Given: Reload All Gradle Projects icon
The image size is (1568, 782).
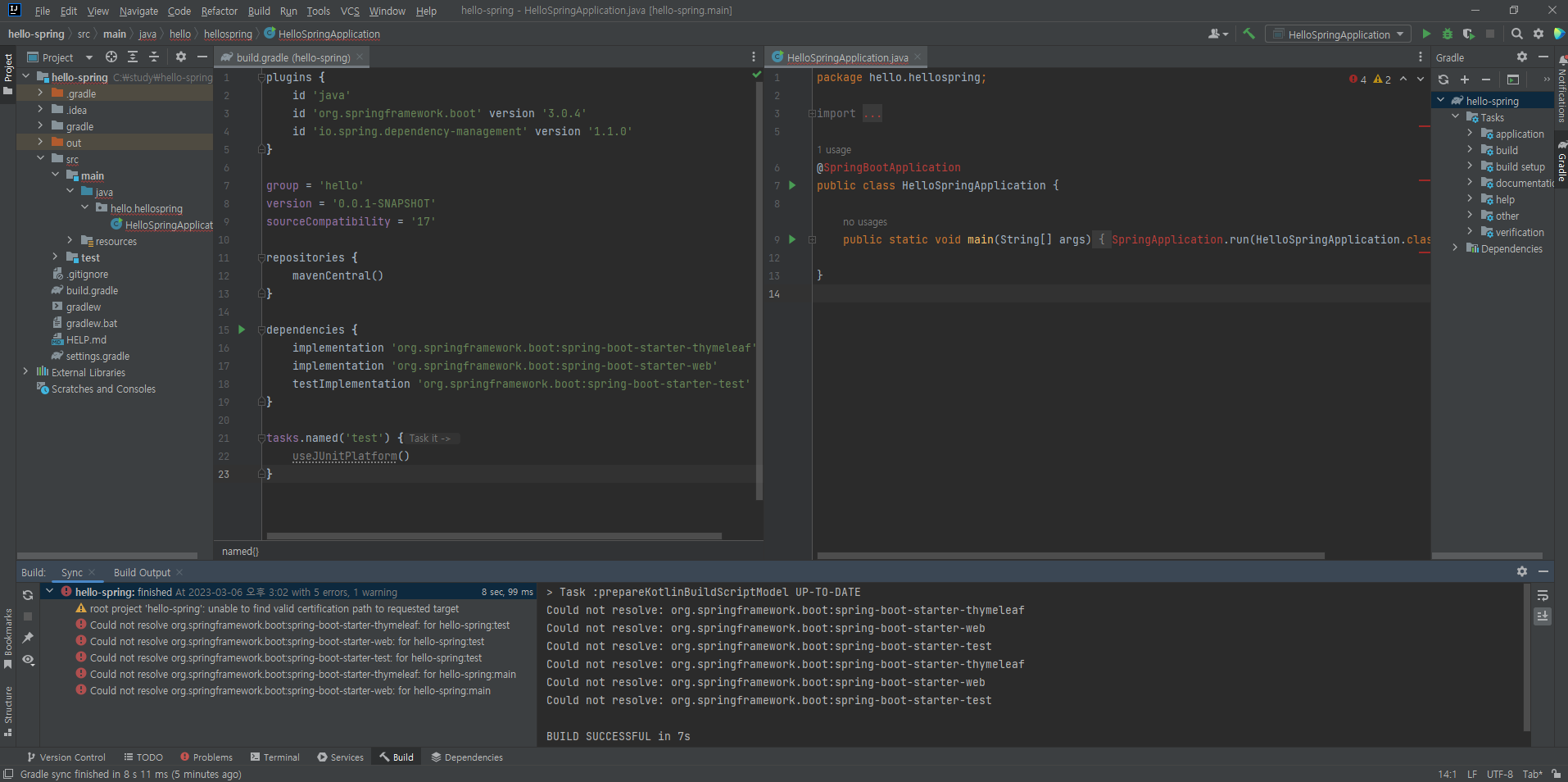Looking at the screenshot, I should click(x=1443, y=80).
